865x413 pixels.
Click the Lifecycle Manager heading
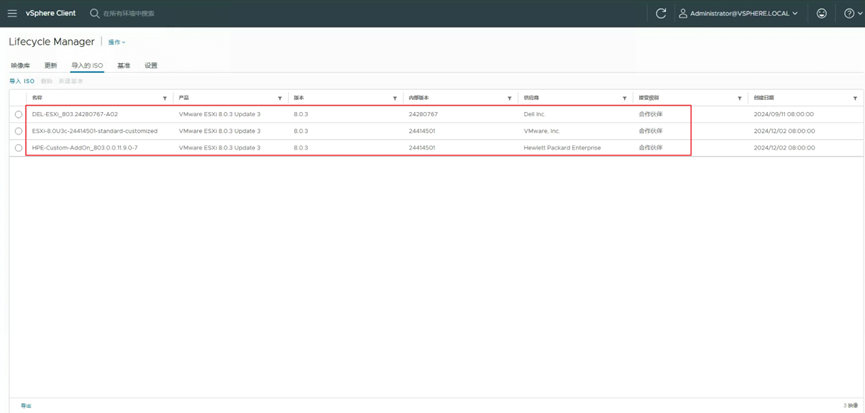pos(52,42)
